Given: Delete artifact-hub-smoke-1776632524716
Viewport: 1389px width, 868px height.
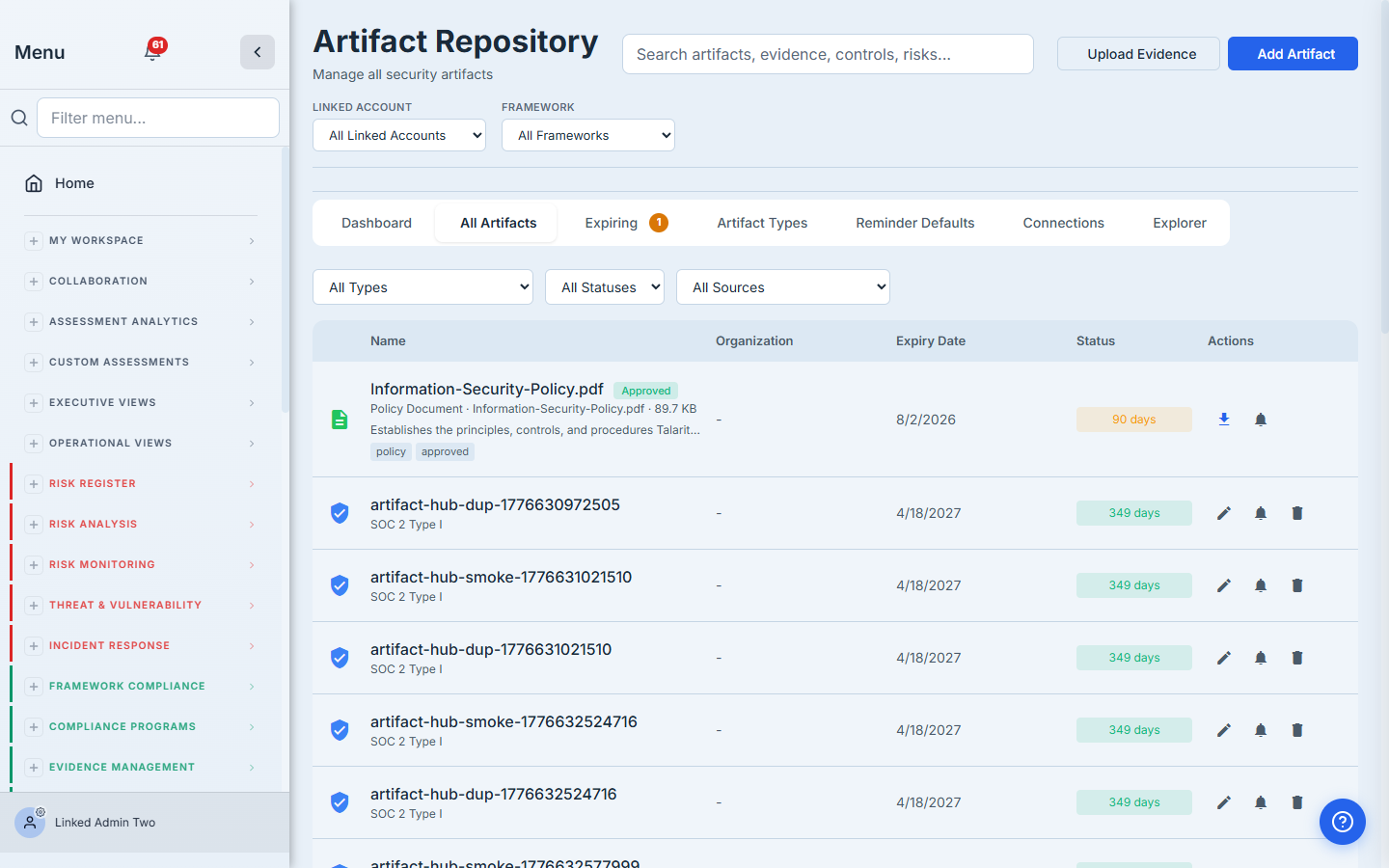Looking at the screenshot, I should coord(1297,730).
